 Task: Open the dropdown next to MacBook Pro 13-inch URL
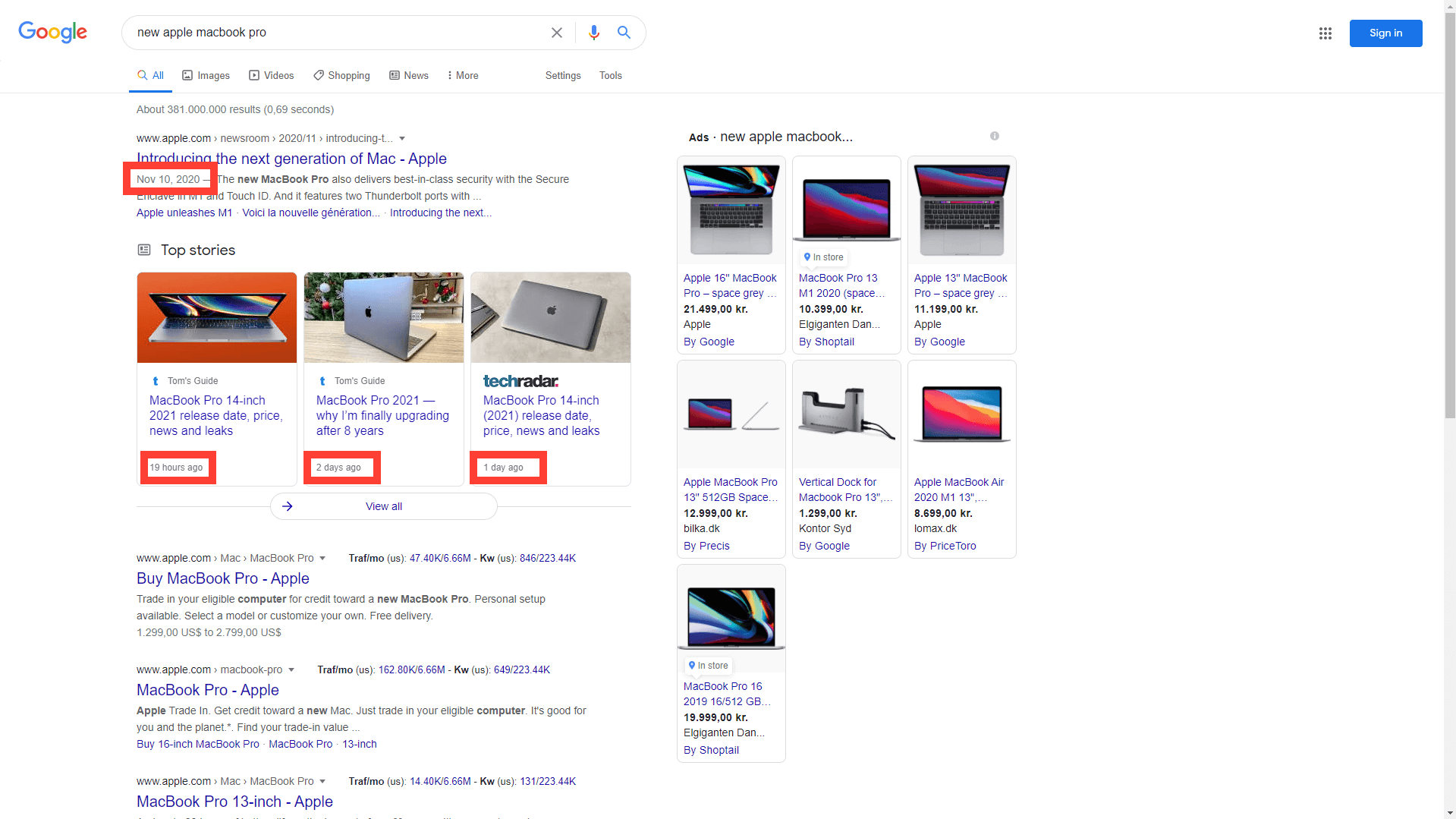coord(322,781)
